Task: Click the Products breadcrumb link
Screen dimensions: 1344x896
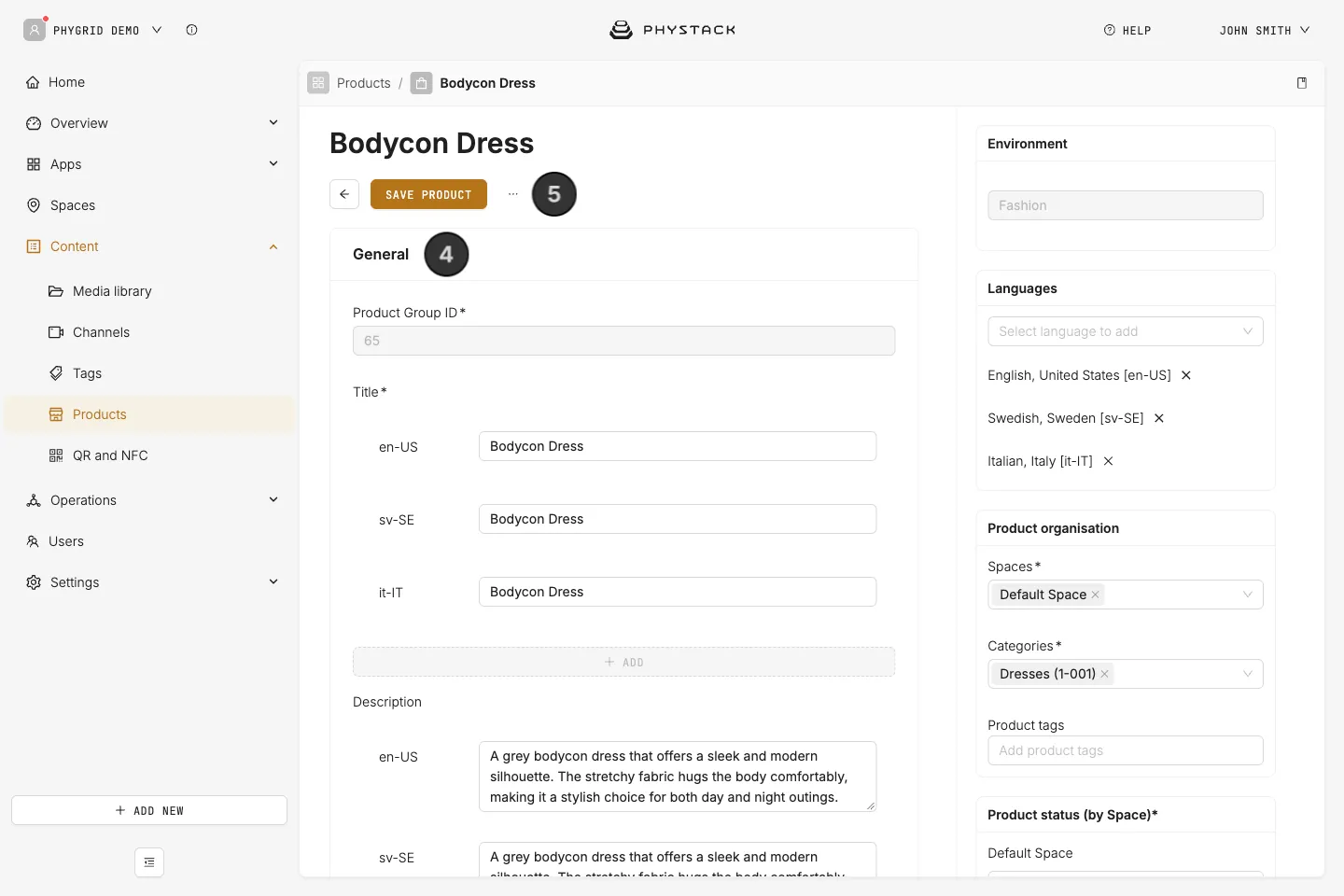Action: coord(364,83)
